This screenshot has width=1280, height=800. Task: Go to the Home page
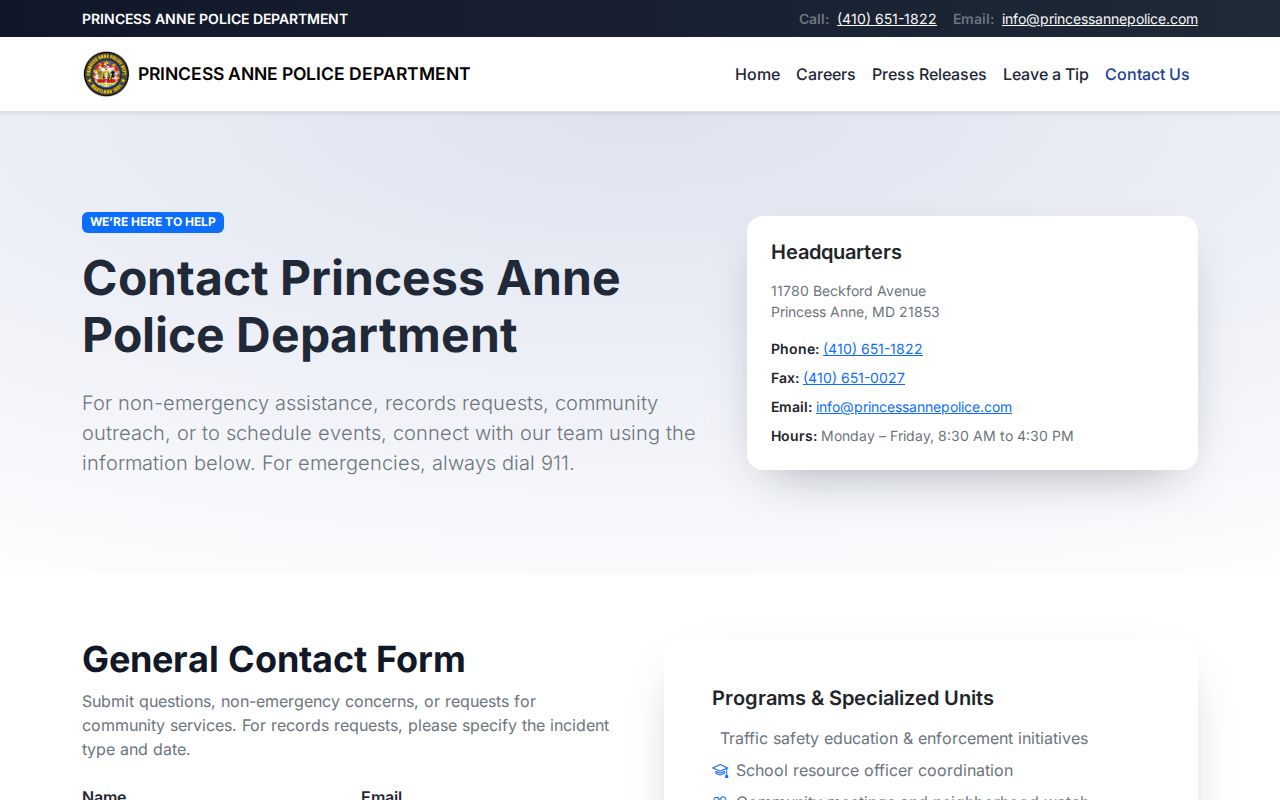pos(757,74)
